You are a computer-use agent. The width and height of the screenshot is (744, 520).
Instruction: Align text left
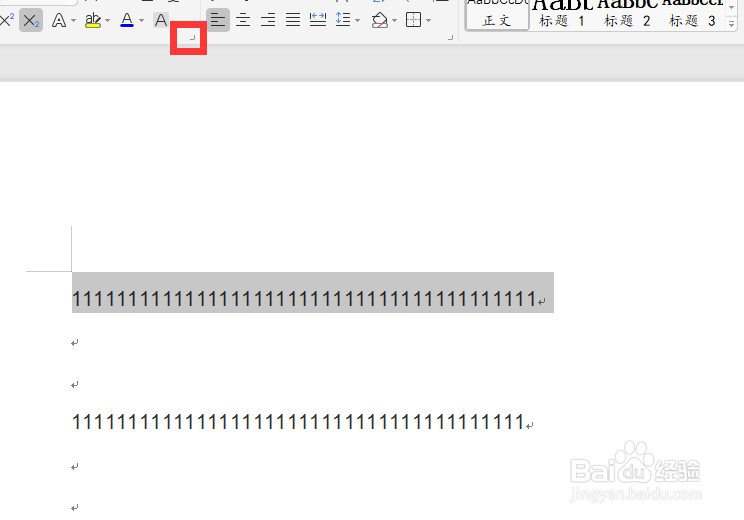(218, 20)
